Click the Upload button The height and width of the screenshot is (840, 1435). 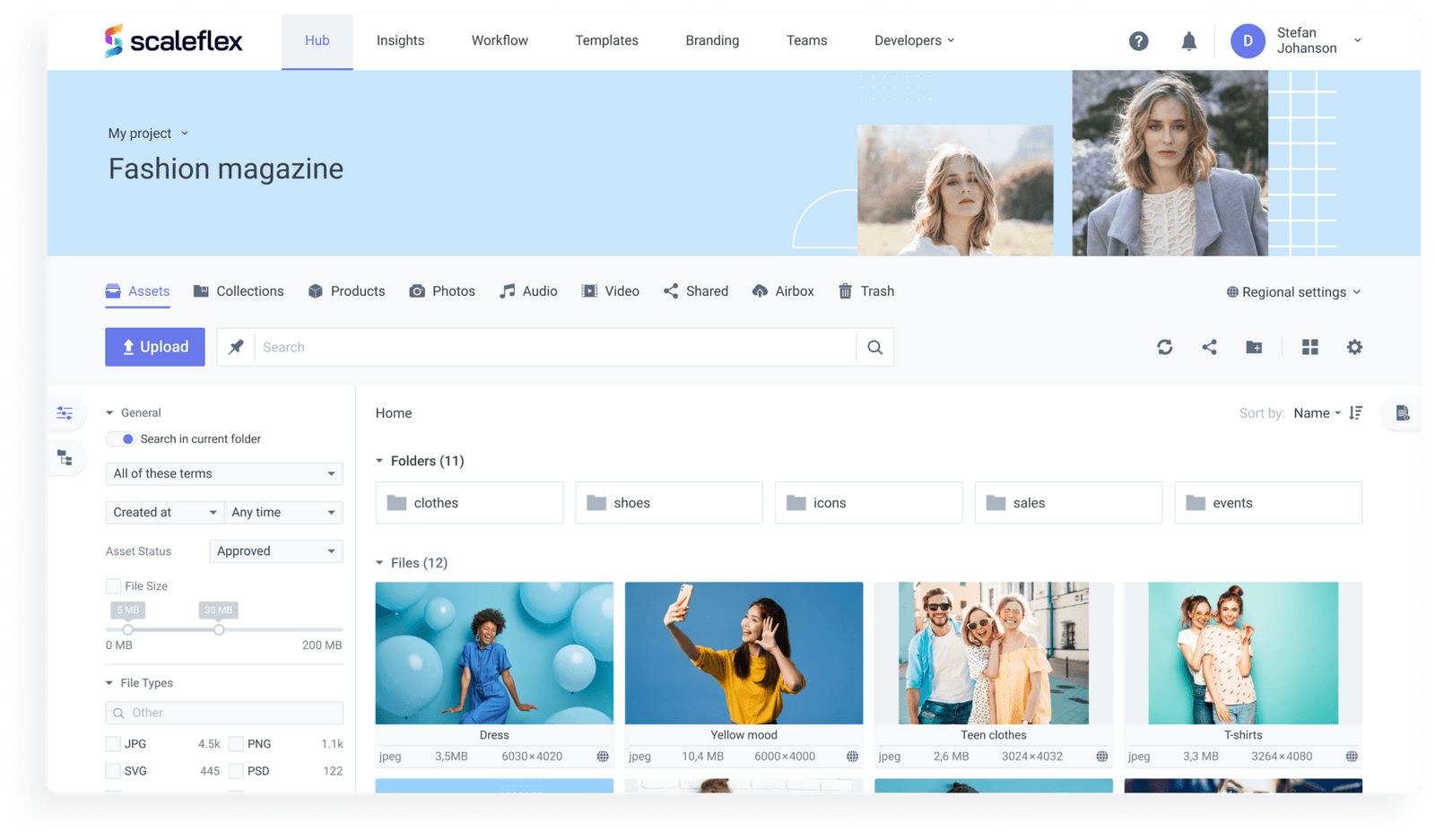[154, 347]
